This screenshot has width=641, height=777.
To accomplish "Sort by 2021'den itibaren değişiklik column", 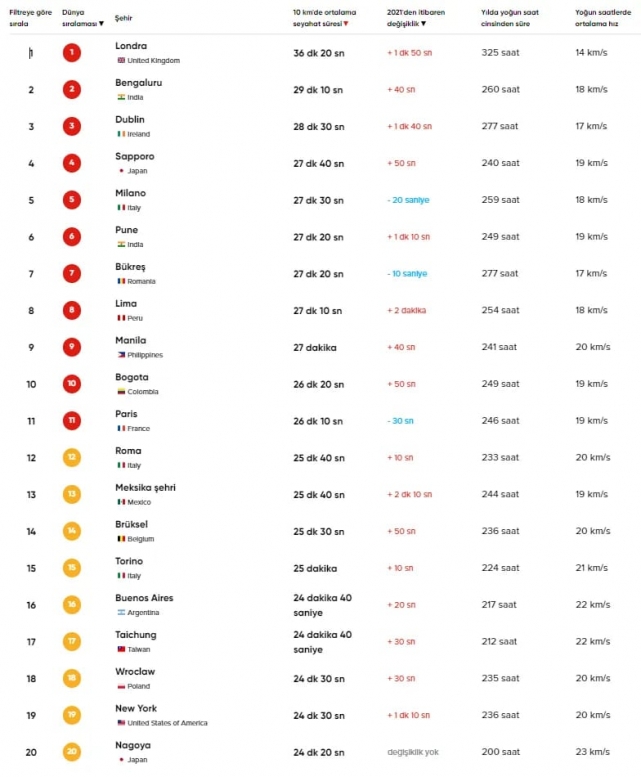I will point(416,18).
